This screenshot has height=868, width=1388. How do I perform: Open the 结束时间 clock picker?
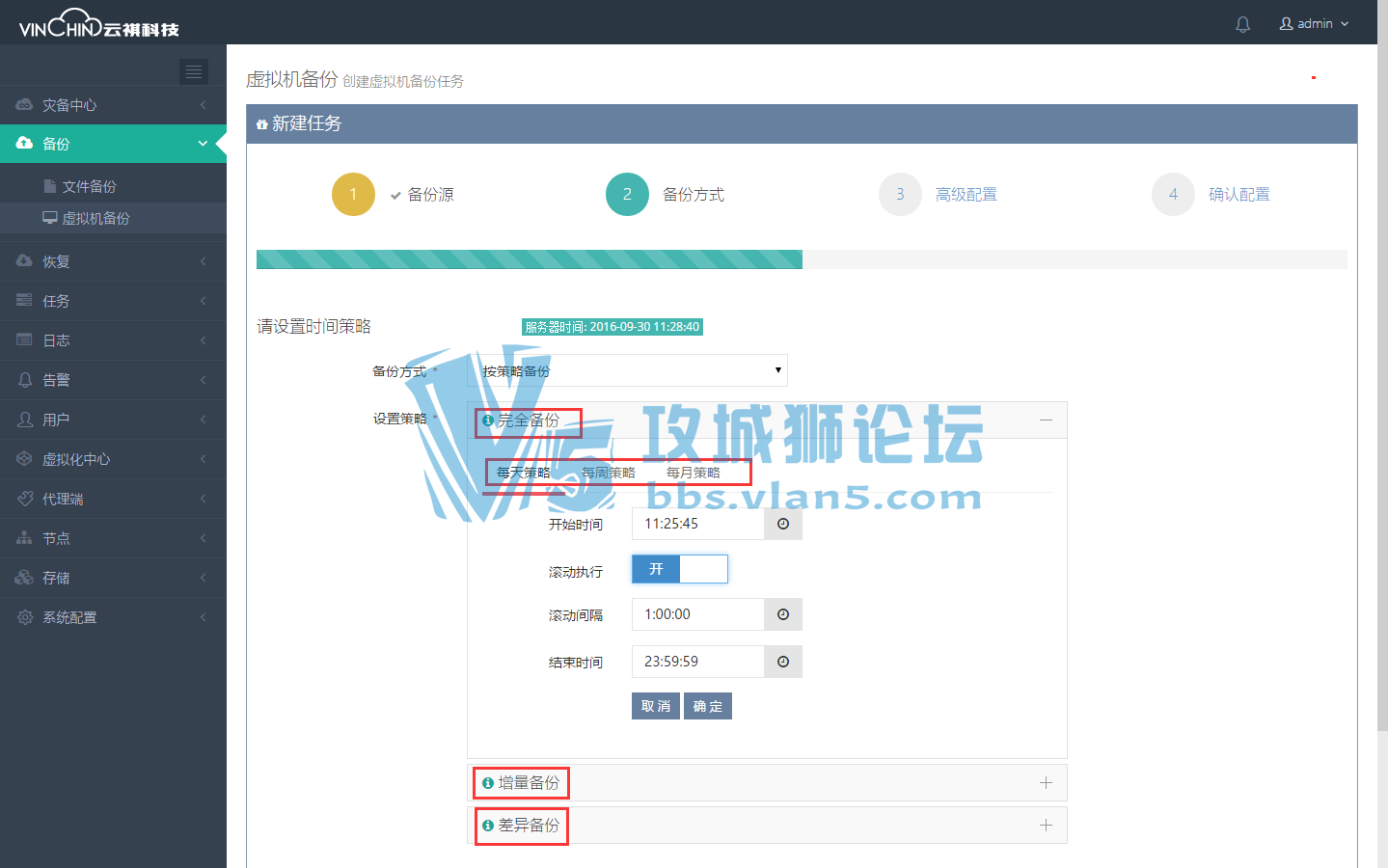(x=783, y=662)
